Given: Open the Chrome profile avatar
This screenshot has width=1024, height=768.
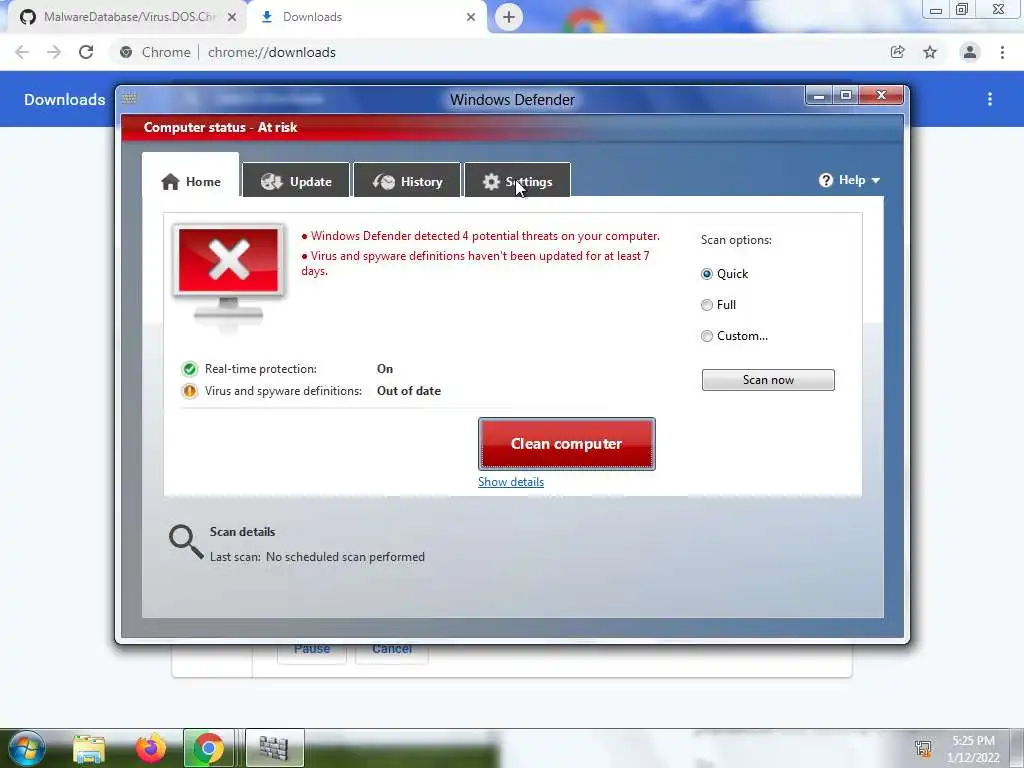Looking at the screenshot, I should coord(970,52).
